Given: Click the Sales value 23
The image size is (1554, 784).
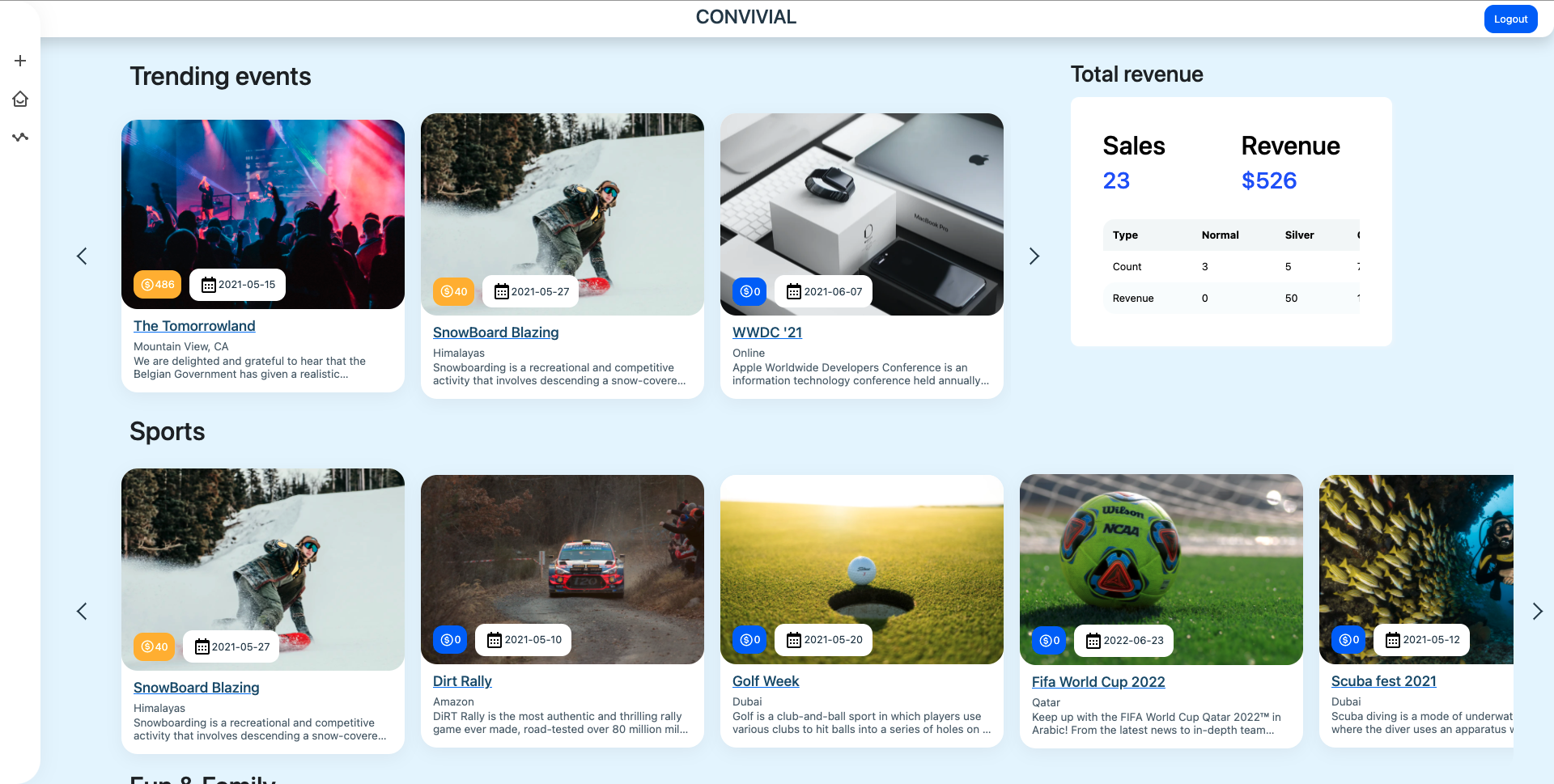Looking at the screenshot, I should click(1116, 180).
